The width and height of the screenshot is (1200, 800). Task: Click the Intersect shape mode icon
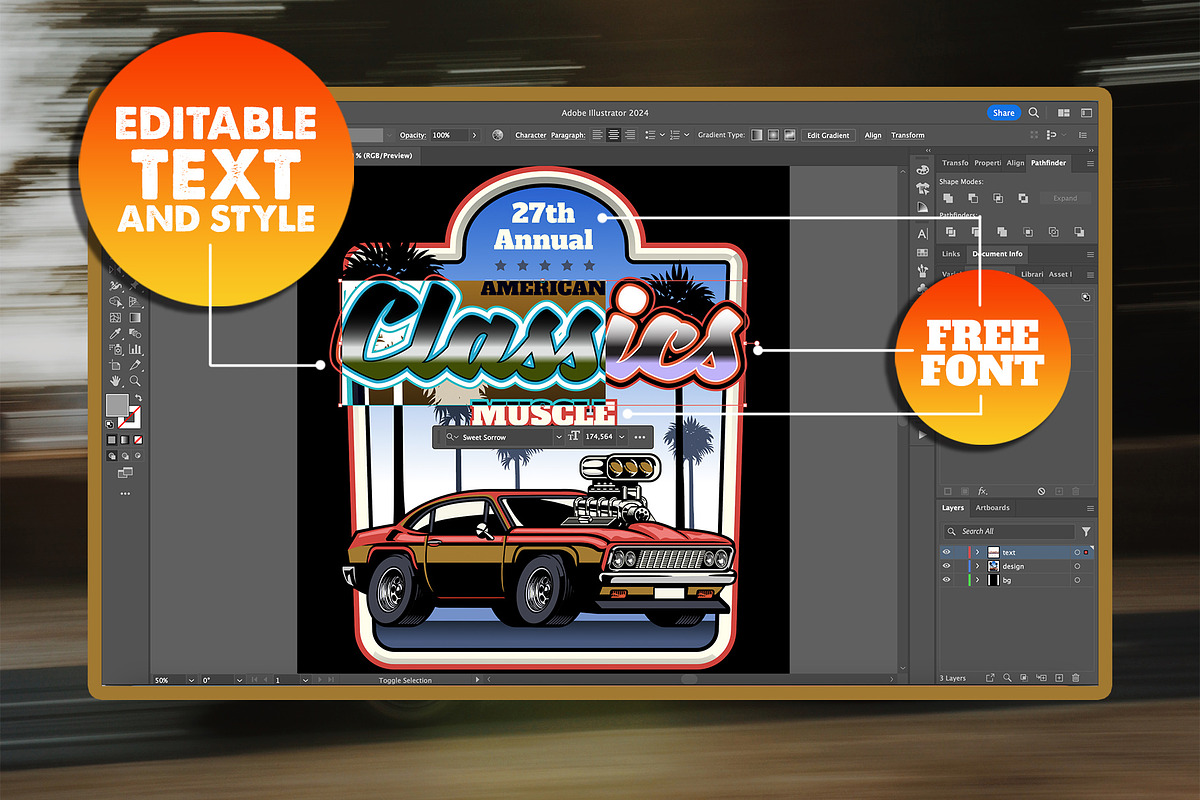click(x=998, y=198)
